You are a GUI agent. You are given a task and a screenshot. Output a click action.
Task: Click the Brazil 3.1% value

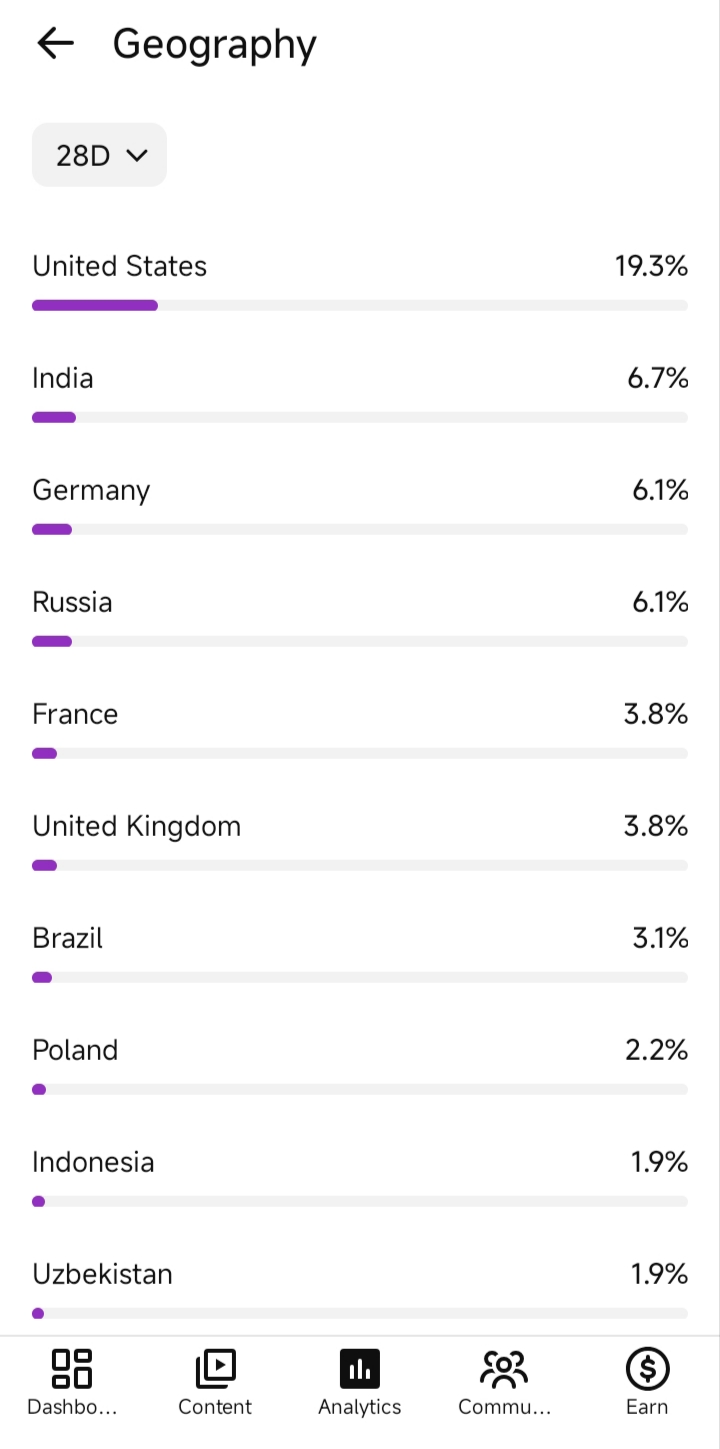click(660, 938)
